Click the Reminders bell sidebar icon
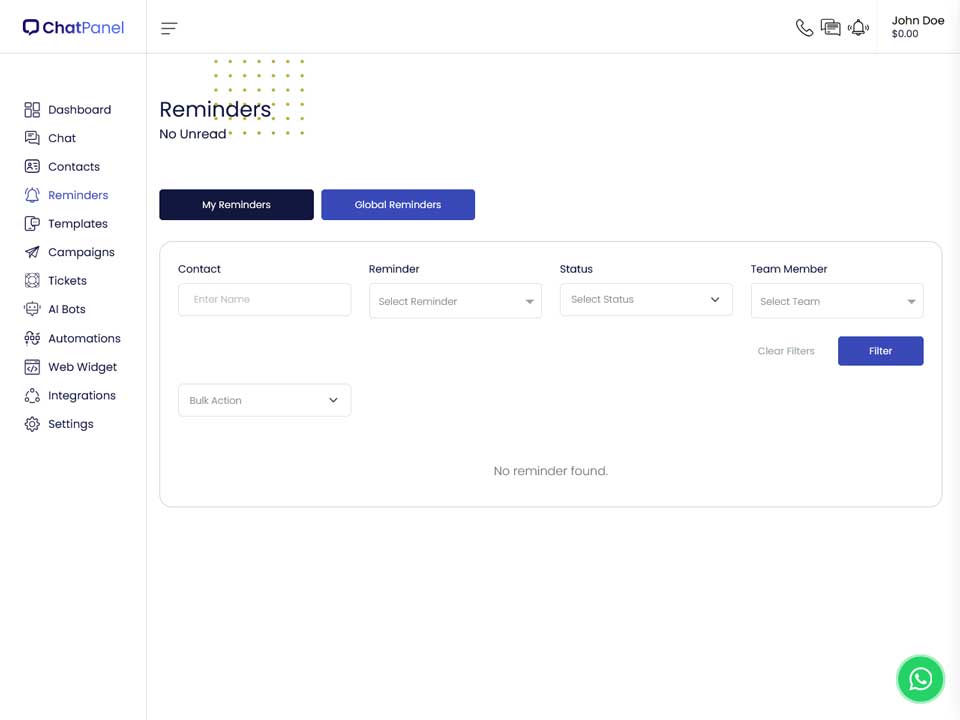The width and height of the screenshot is (960, 720). (32, 195)
